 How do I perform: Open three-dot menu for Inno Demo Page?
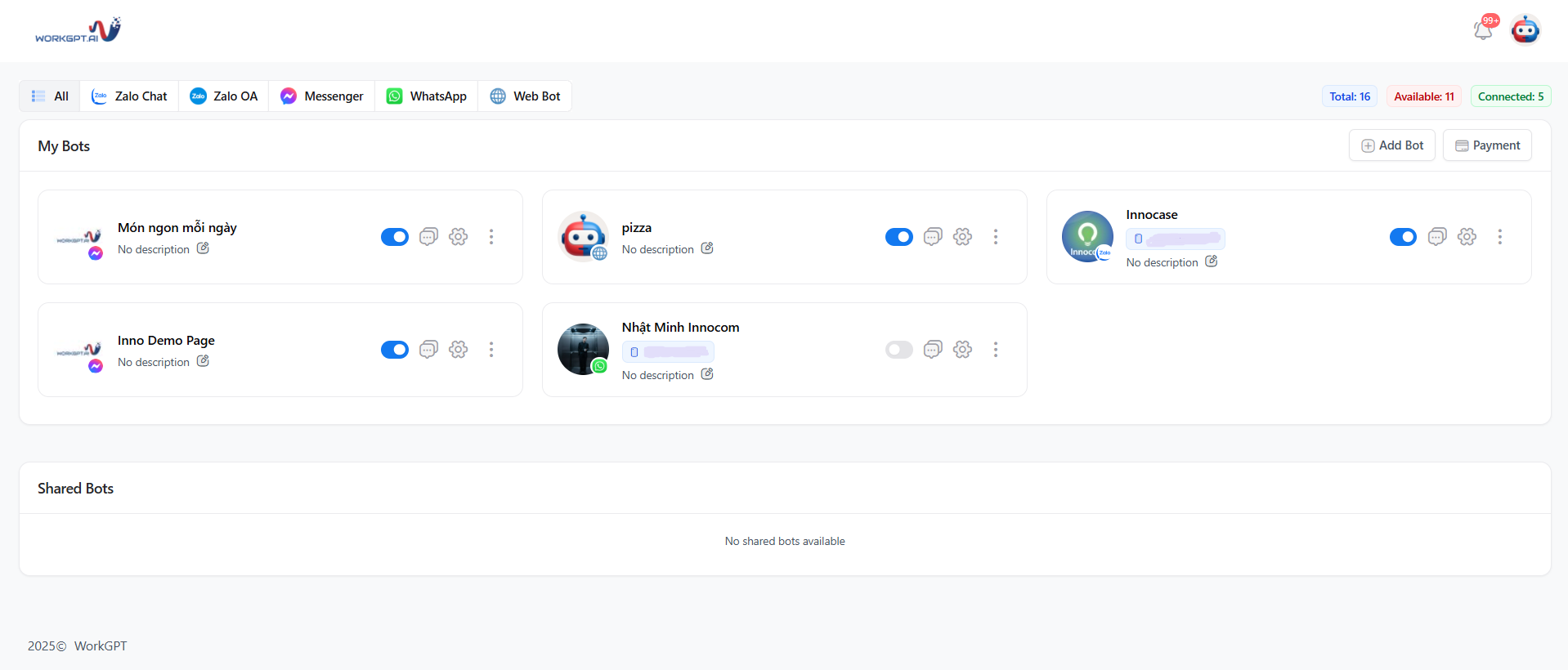point(491,350)
